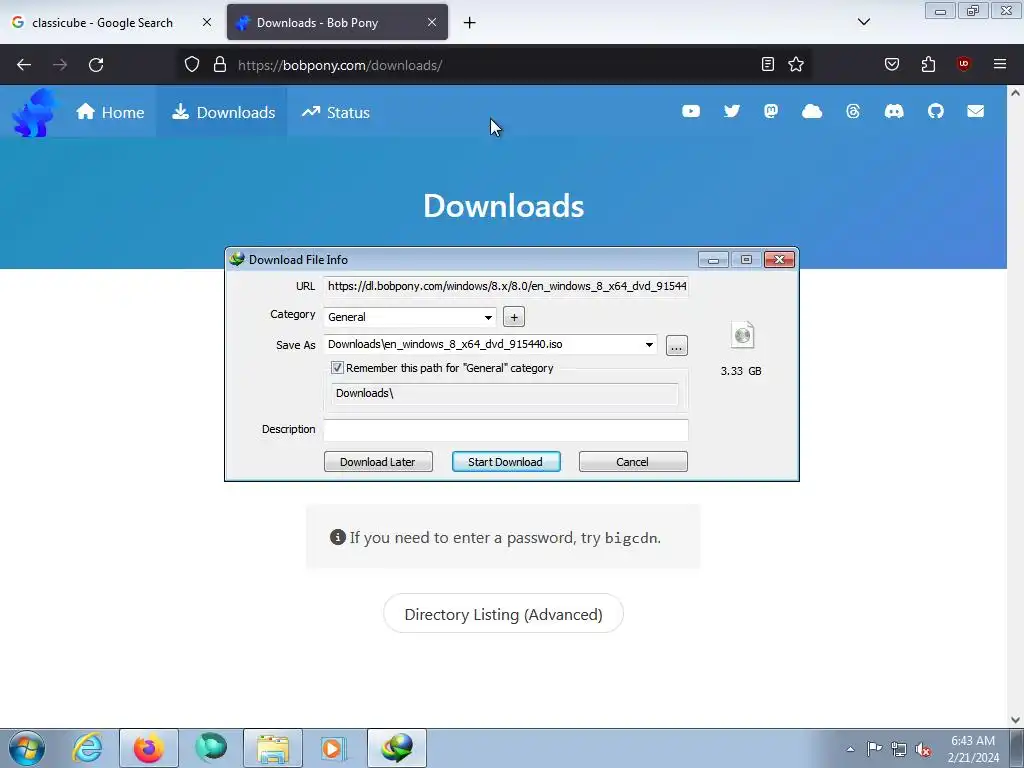The image size is (1024, 768).
Task: Click the green globe taskbar icon
Action: [x=211, y=748]
